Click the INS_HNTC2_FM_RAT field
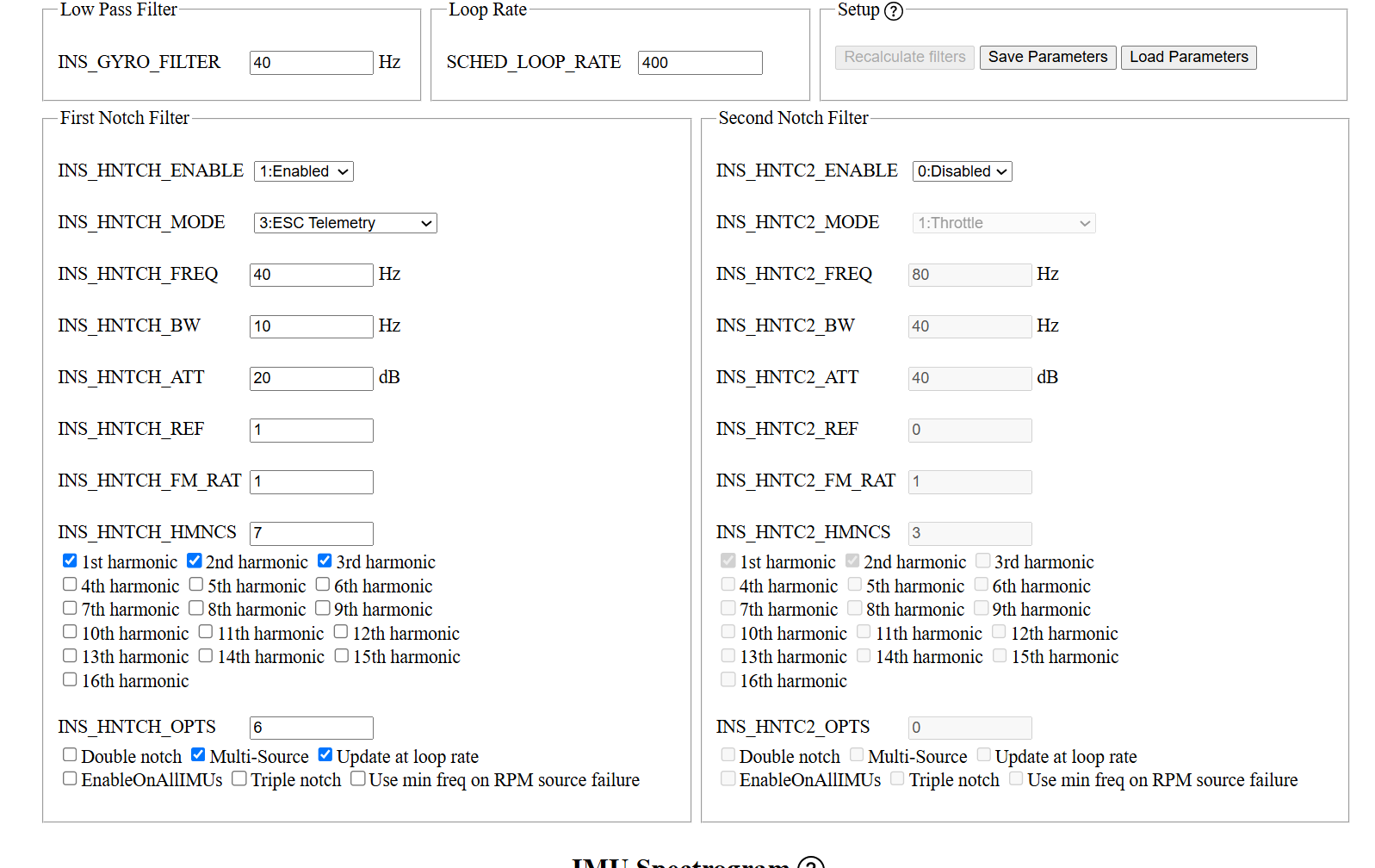Viewport: 1375px width, 868px height. click(x=970, y=481)
